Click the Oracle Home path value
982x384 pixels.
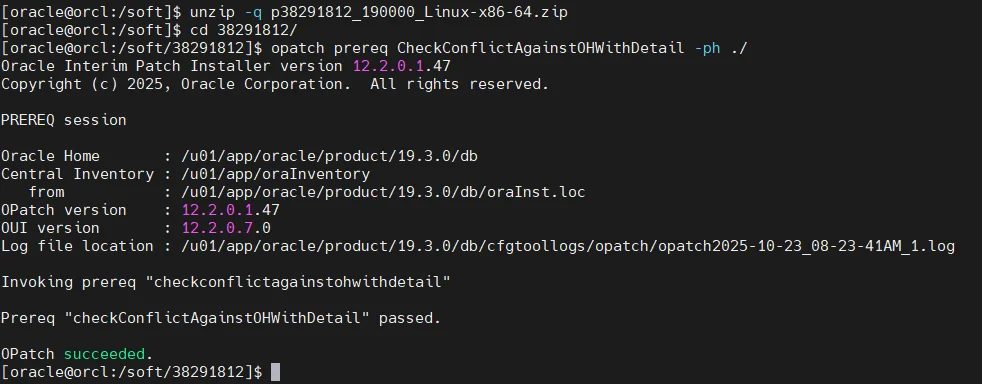tap(329, 156)
